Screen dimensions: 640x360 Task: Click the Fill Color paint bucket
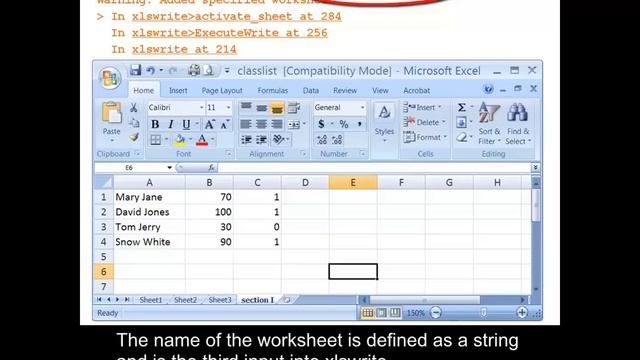pyautogui.click(x=180, y=140)
